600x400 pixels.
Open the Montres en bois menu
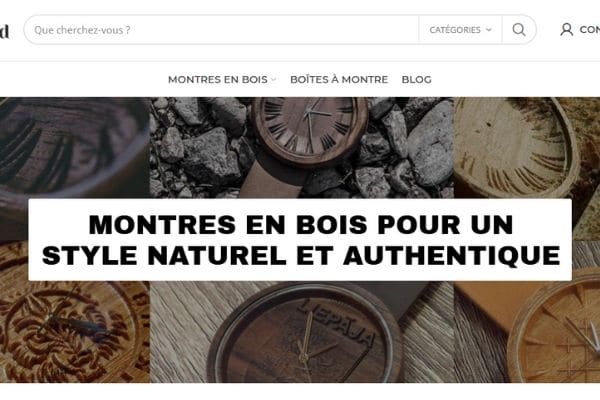218,80
